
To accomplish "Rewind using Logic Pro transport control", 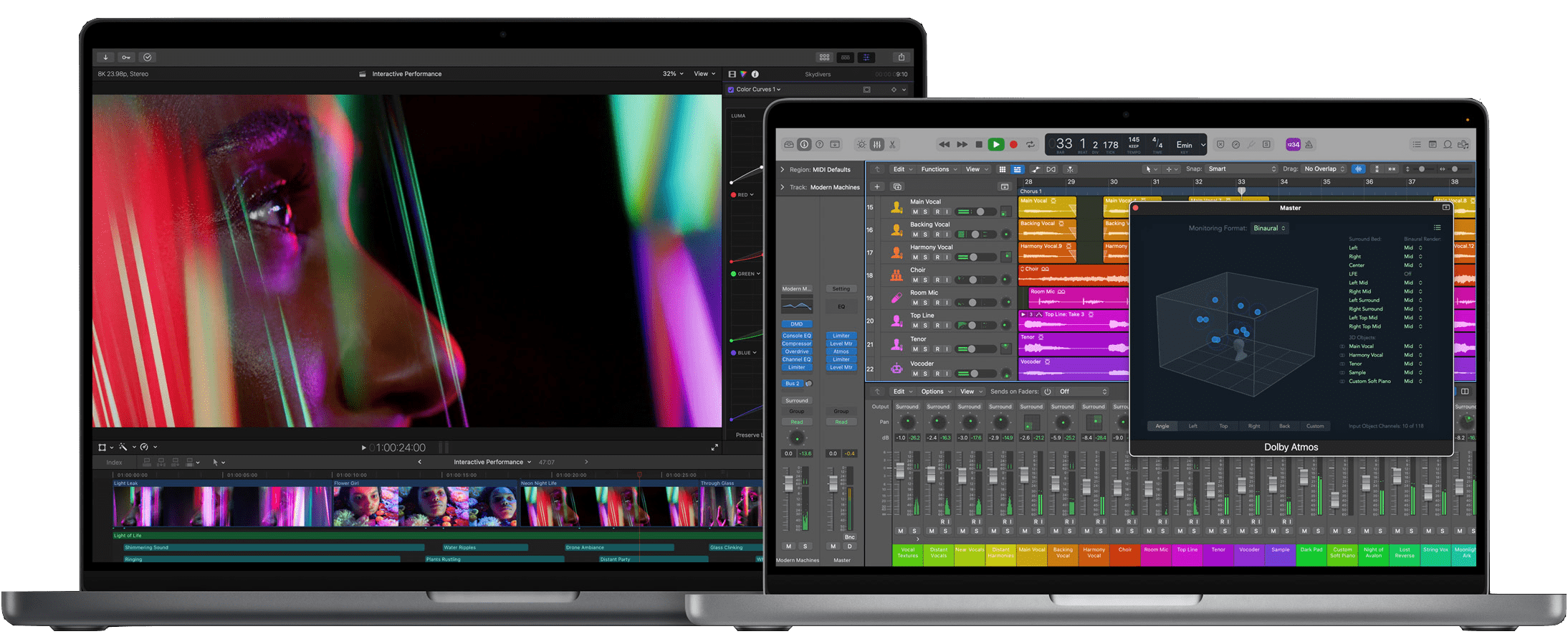I will pyautogui.click(x=945, y=145).
